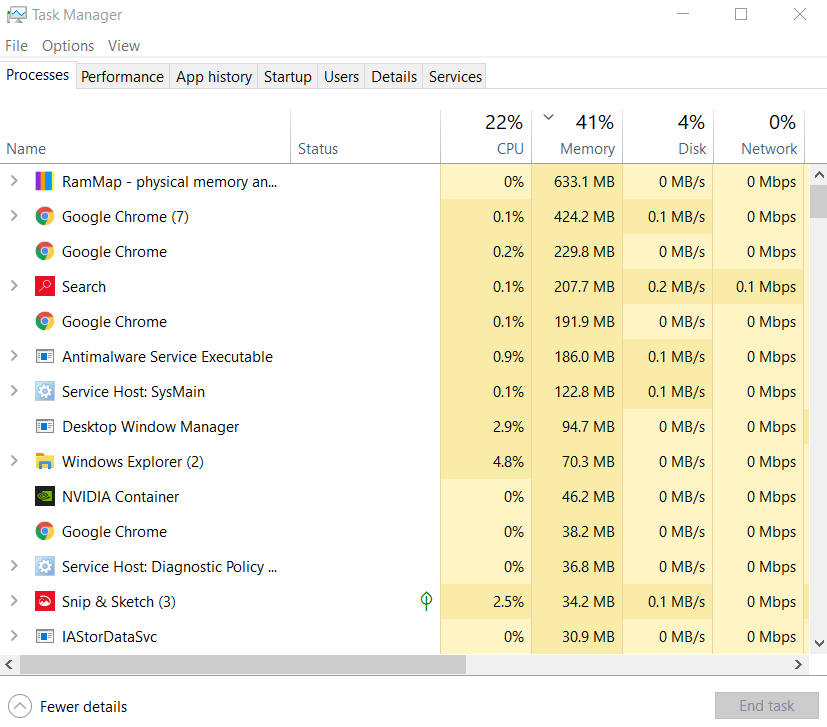The image size is (827, 727).
Task: Click the Service Host: Diagnostic Policy icon
Action: pyautogui.click(x=44, y=567)
